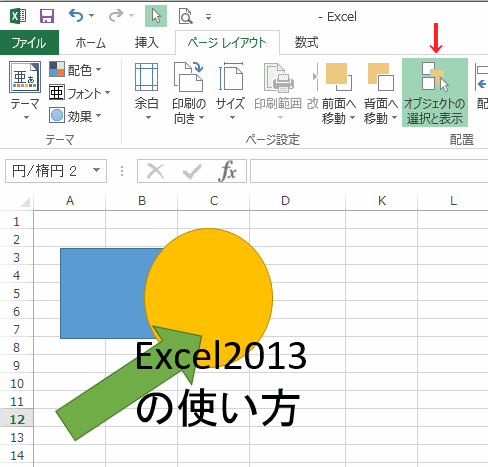This screenshot has width=488, height=467.
Task: Open Print Preview from quick access
Action: tap(186, 16)
